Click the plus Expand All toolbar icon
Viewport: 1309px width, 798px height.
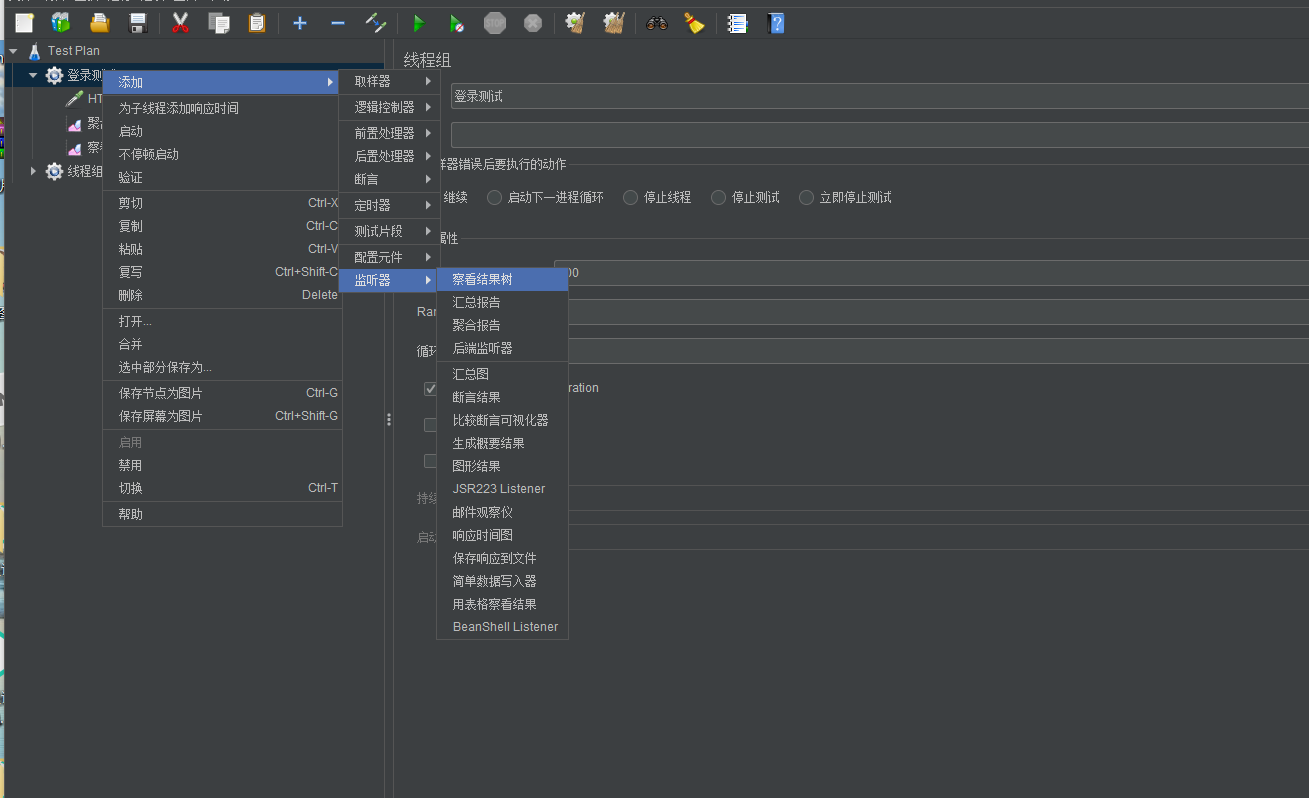point(299,22)
